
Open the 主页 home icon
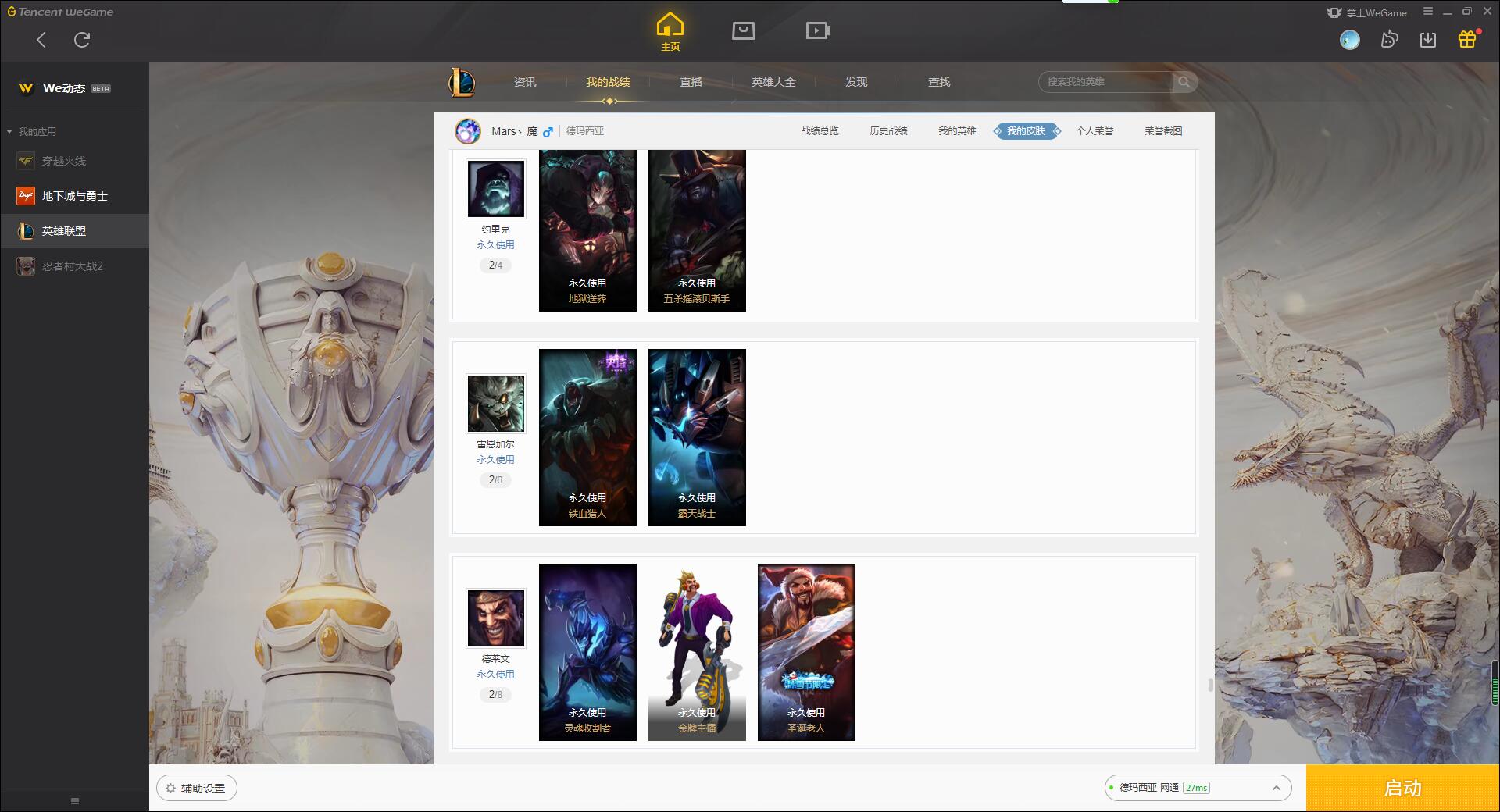point(670,32)
